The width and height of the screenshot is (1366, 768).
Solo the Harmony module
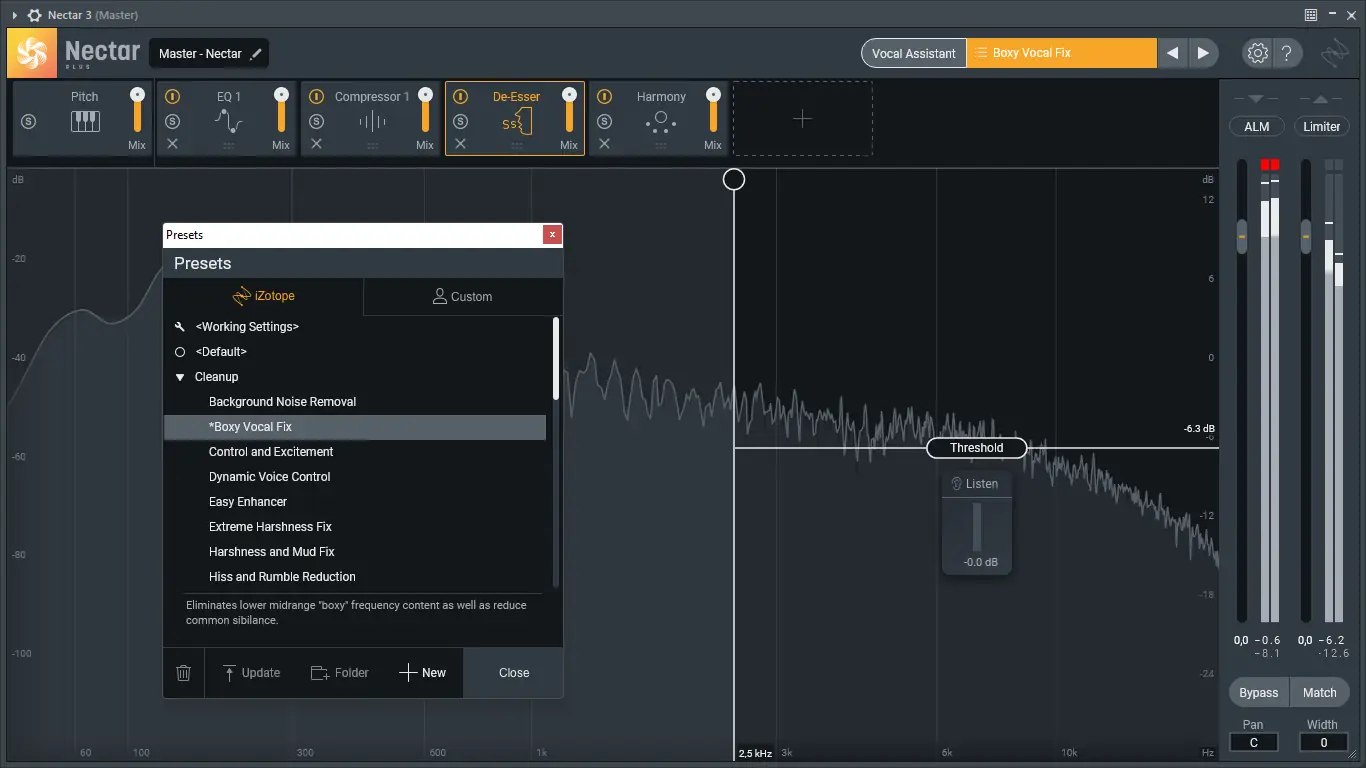click(605, 122)
